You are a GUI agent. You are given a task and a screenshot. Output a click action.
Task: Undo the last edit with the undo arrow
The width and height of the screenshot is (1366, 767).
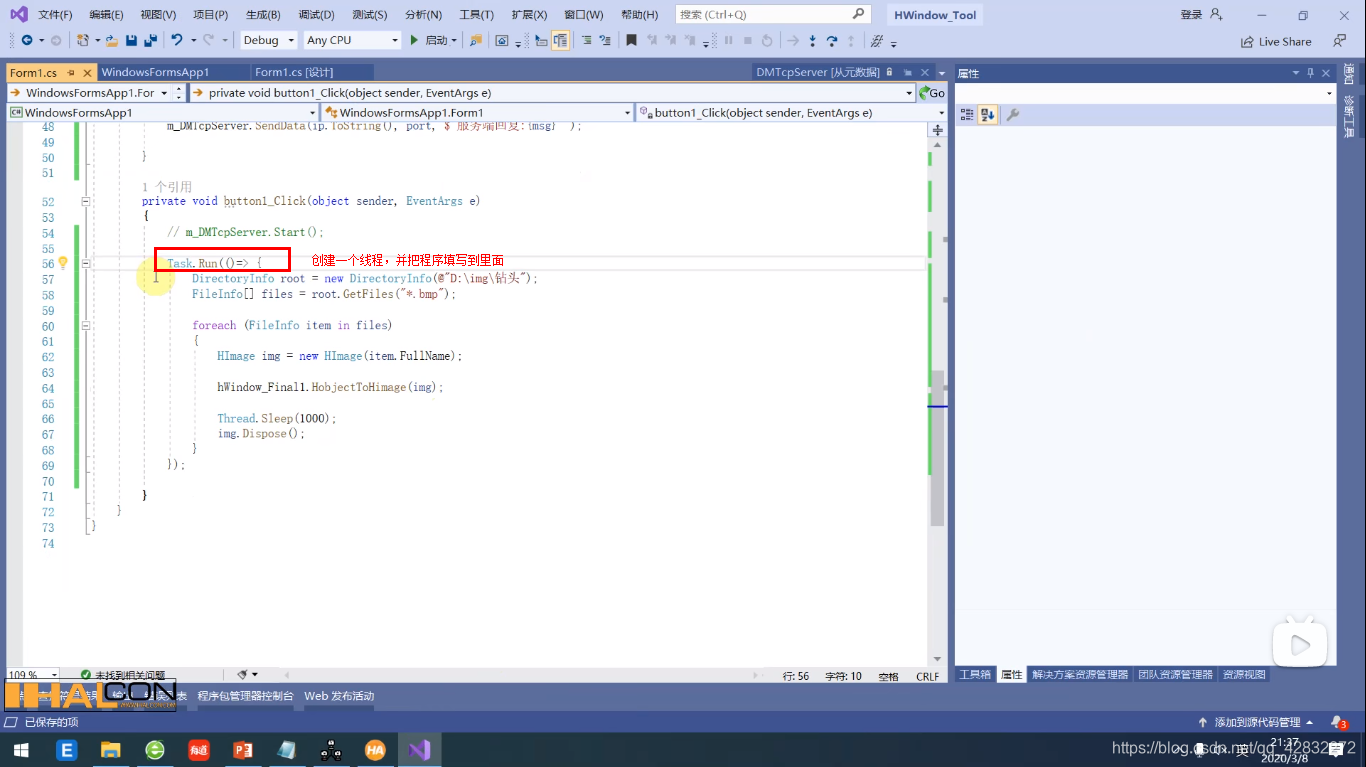click(x=177, y=40)
